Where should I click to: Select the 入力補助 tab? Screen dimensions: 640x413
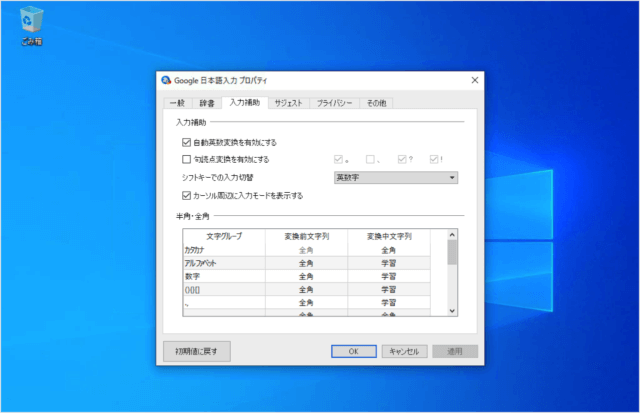(x=245, y=102)
